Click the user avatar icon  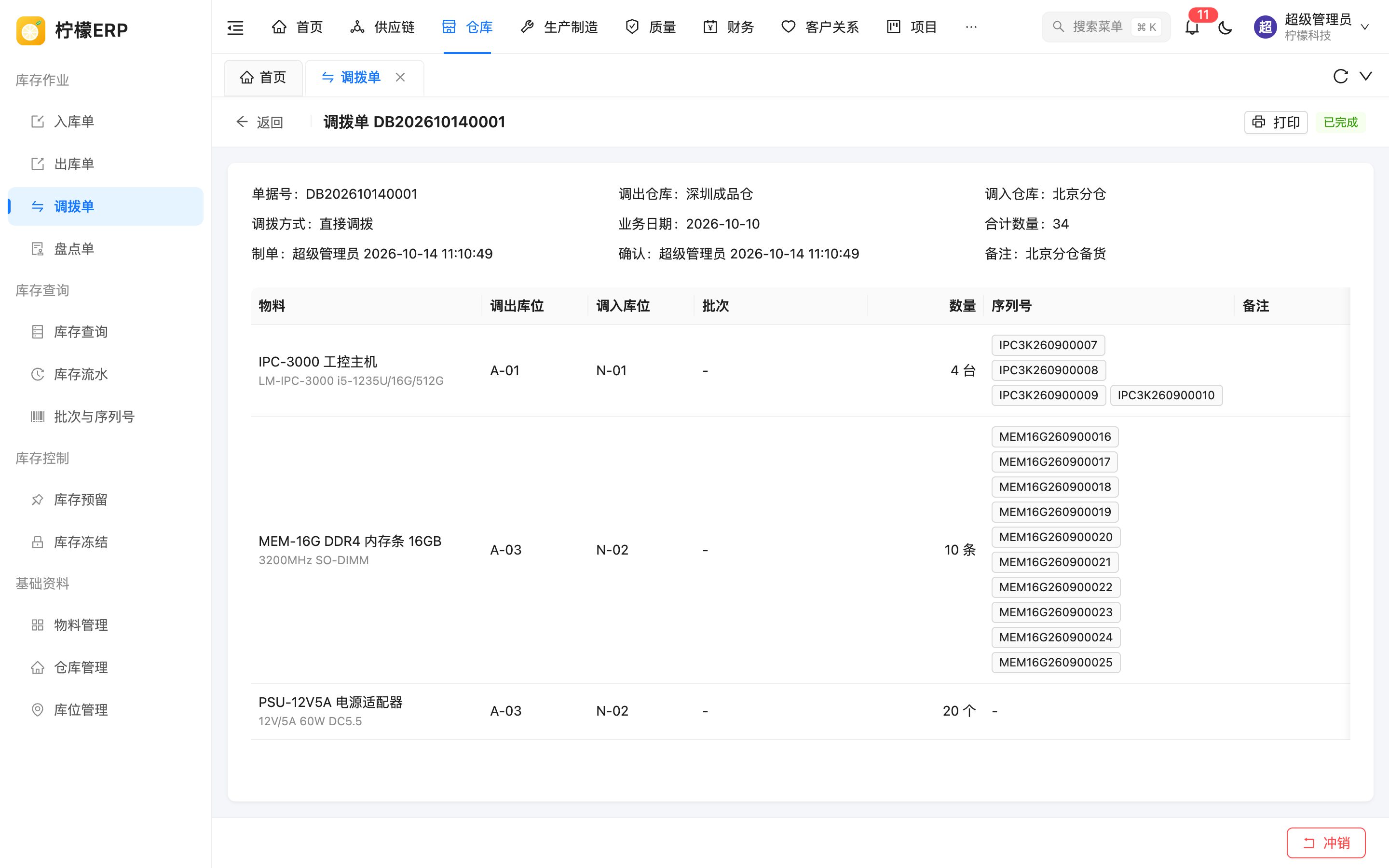pyautogui.click(x=1265, y=27)
